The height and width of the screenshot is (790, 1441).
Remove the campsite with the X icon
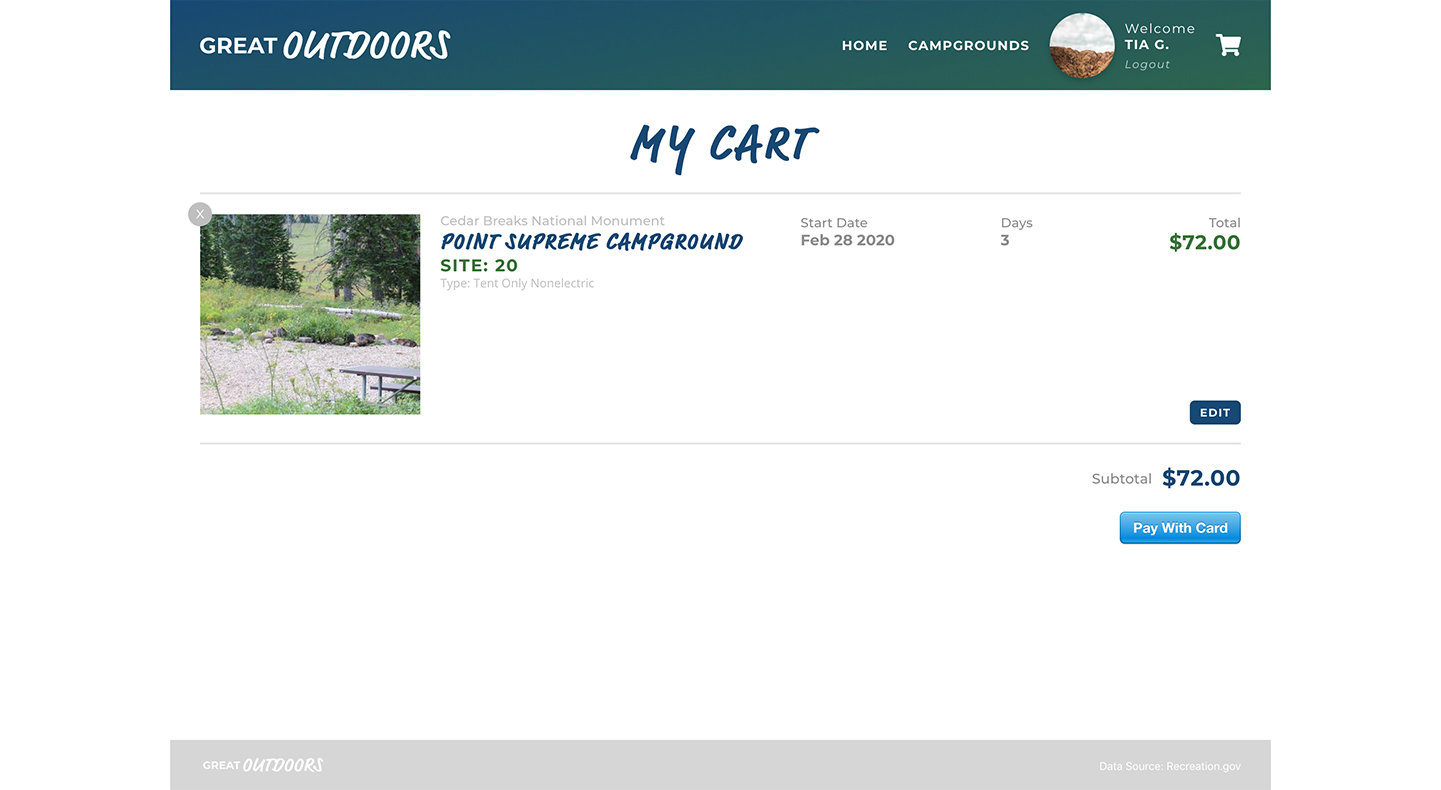point(200,214)
